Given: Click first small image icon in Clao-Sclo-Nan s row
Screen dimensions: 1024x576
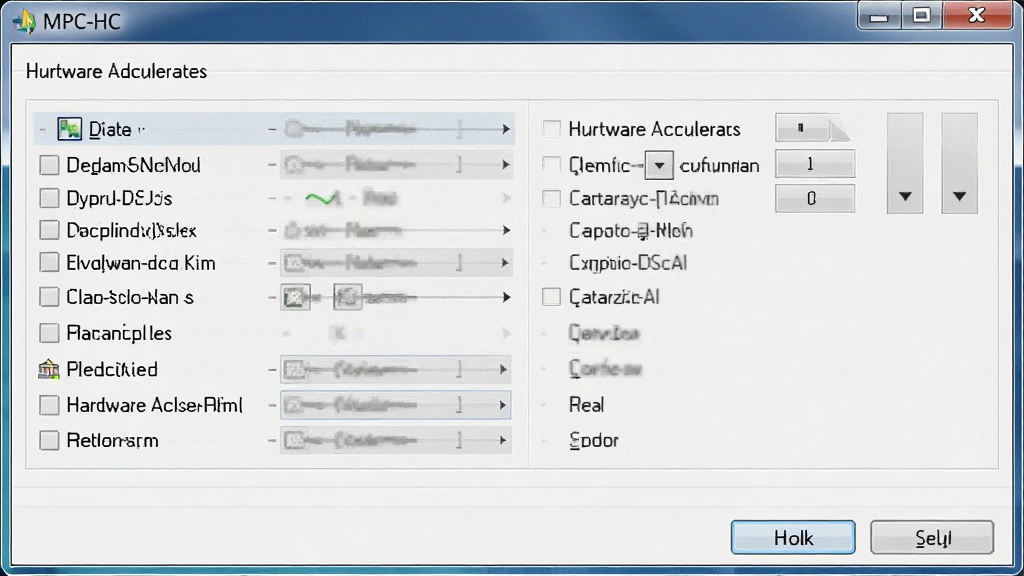Looking at the screenshot, I should click(295, 297).
